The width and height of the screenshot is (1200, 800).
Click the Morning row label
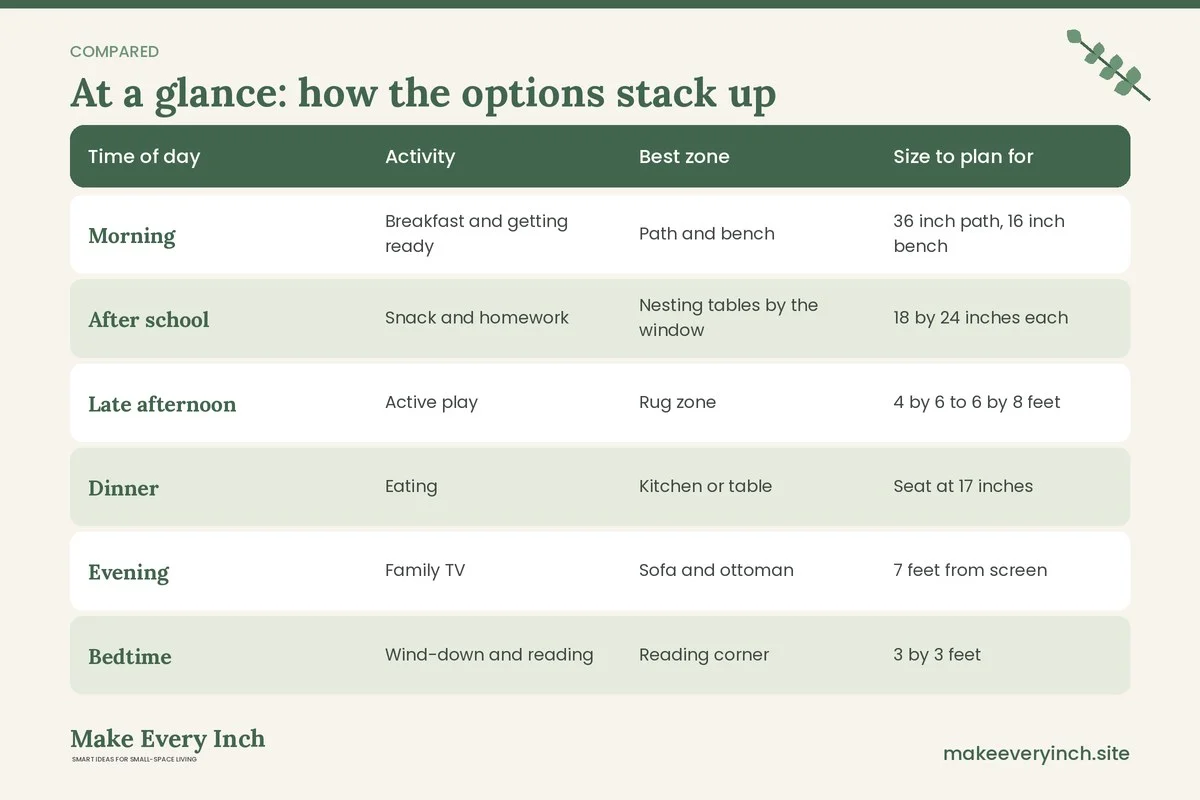(132, 236)
